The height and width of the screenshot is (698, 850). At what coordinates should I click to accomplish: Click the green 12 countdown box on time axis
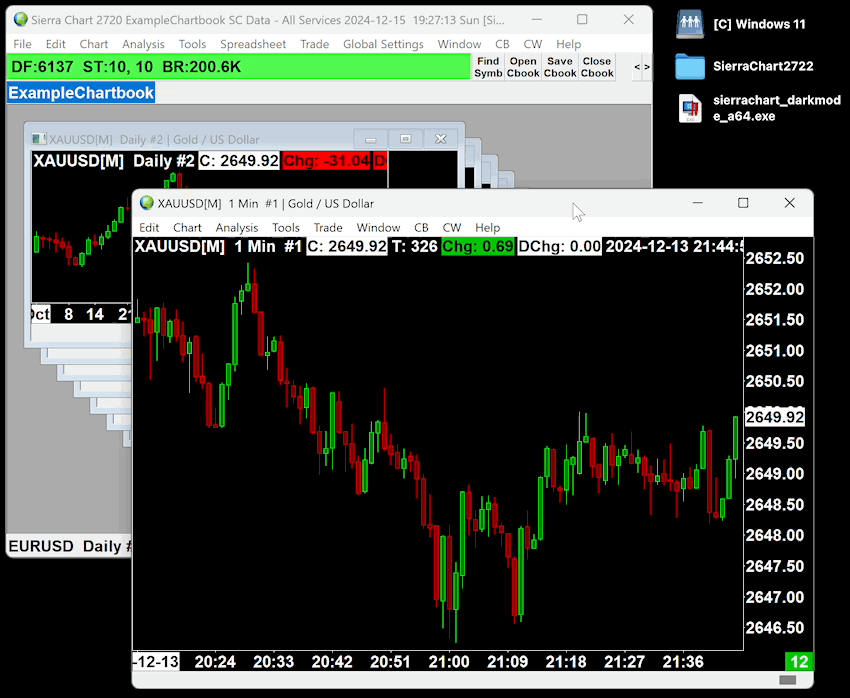(x=800, y=662)
